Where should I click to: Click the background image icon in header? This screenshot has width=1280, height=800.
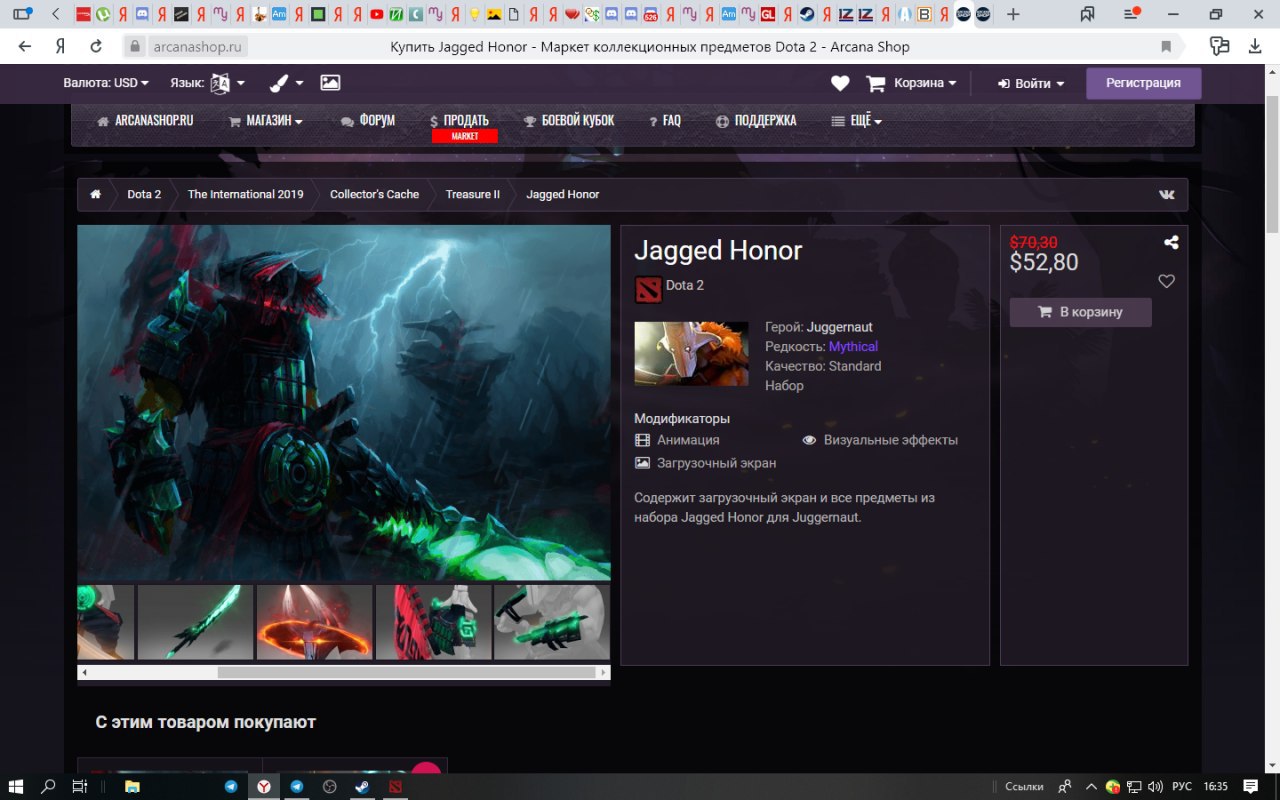(330, 83)
